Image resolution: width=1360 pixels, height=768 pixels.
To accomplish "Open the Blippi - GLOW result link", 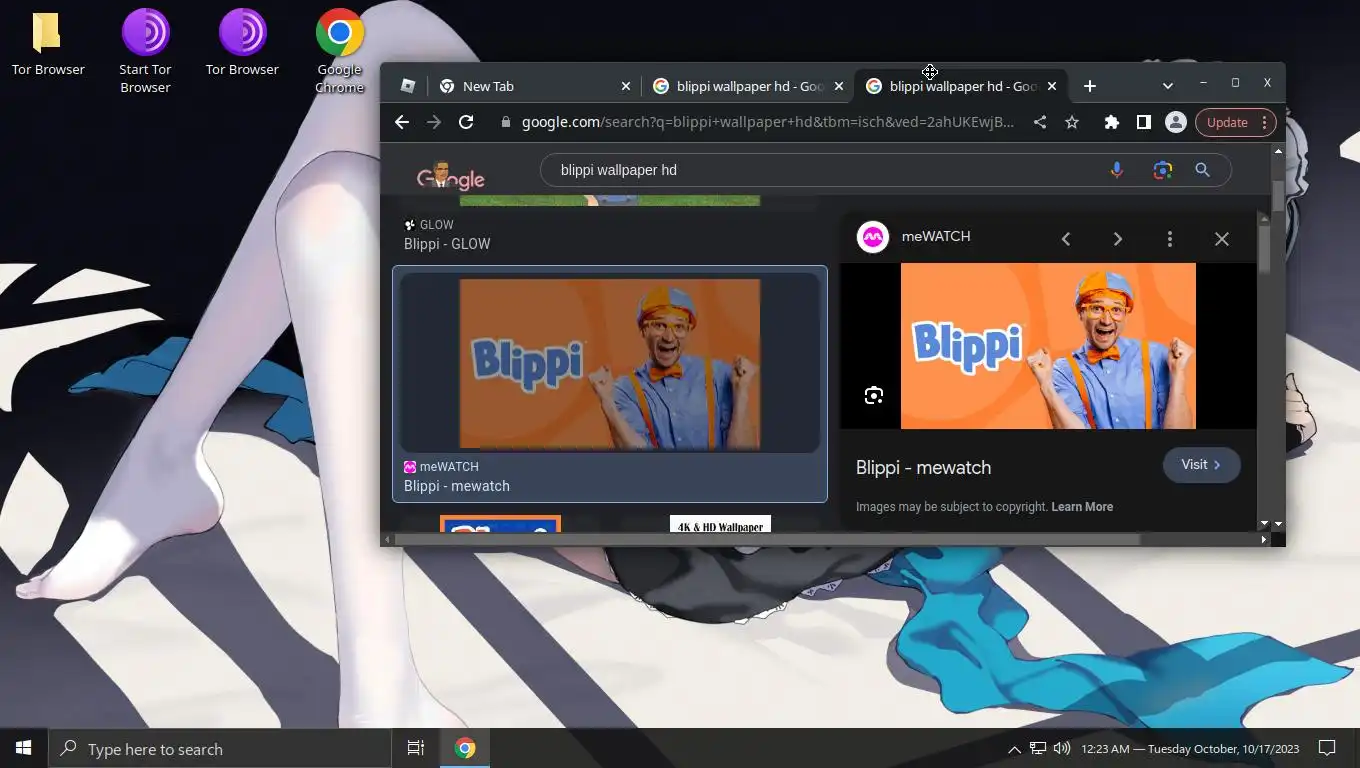I will click(447, 244).
